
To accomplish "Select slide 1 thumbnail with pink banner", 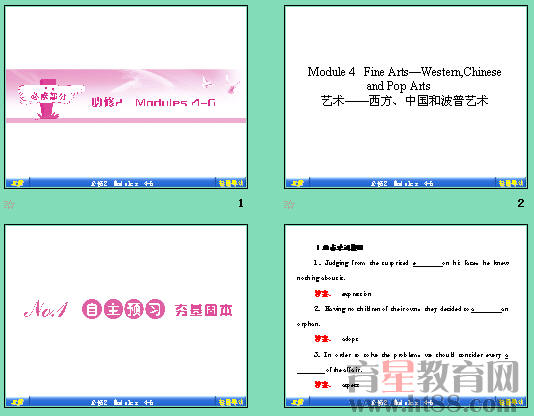I will [x=126, y=97].
